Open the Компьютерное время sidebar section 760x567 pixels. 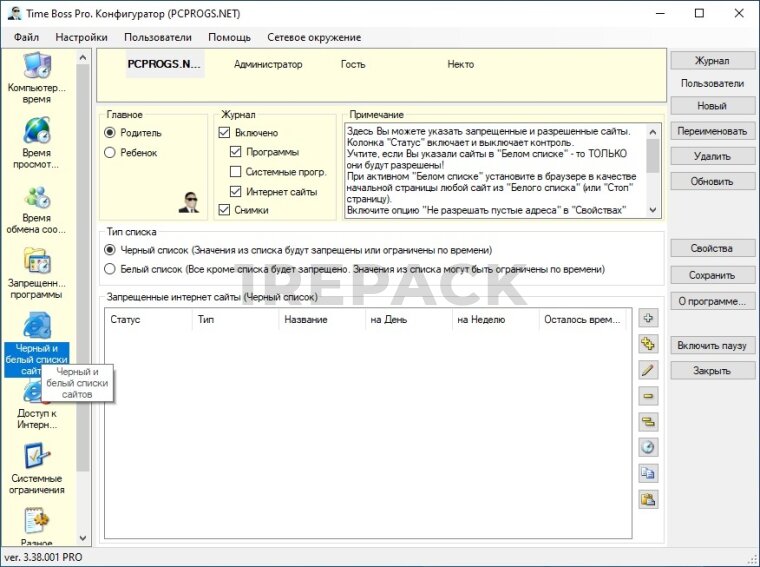point(37,78)
